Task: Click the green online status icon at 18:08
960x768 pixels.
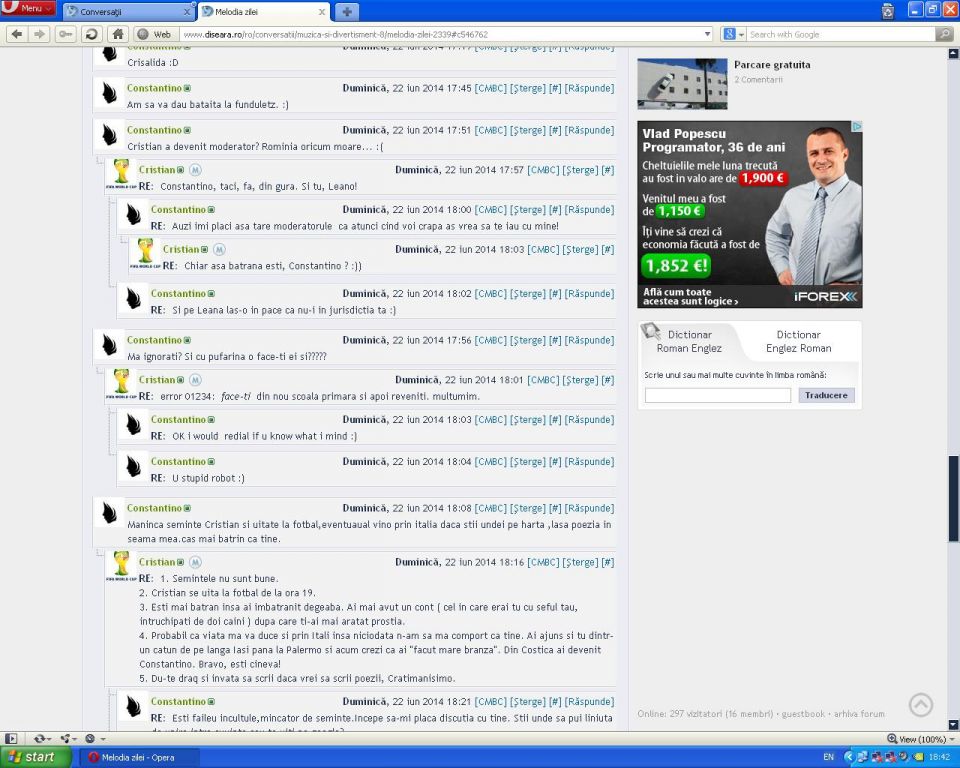Action: coord(187,508)
